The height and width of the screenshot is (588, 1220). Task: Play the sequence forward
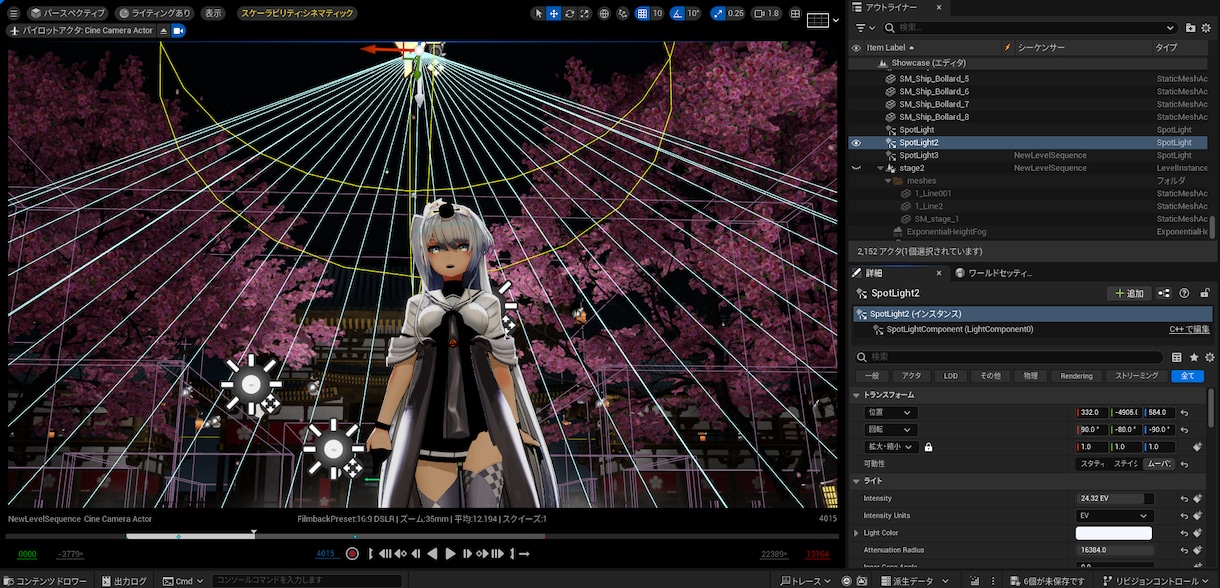[451, 554]
